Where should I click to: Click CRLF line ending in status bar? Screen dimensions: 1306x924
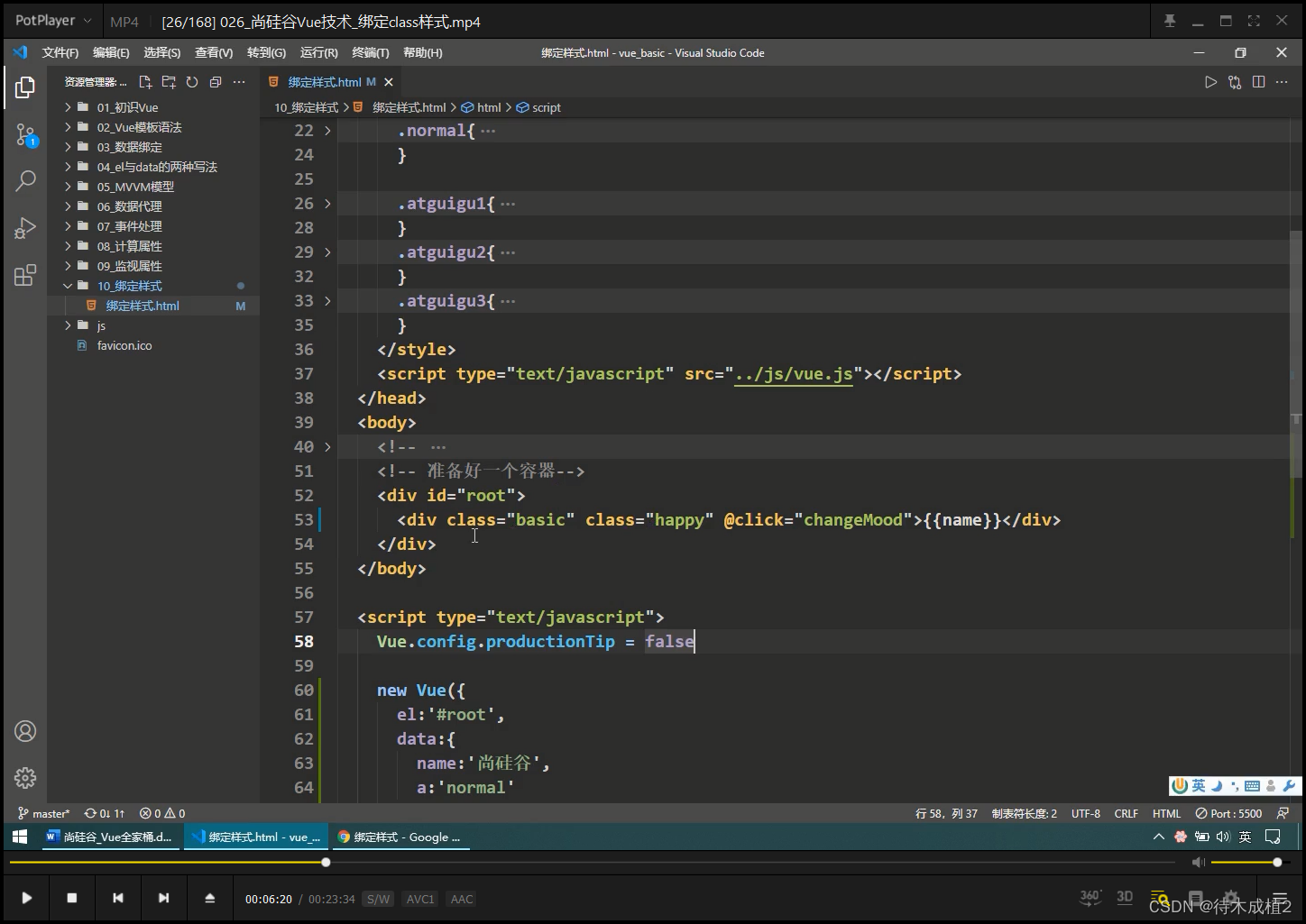[1127, 813]
